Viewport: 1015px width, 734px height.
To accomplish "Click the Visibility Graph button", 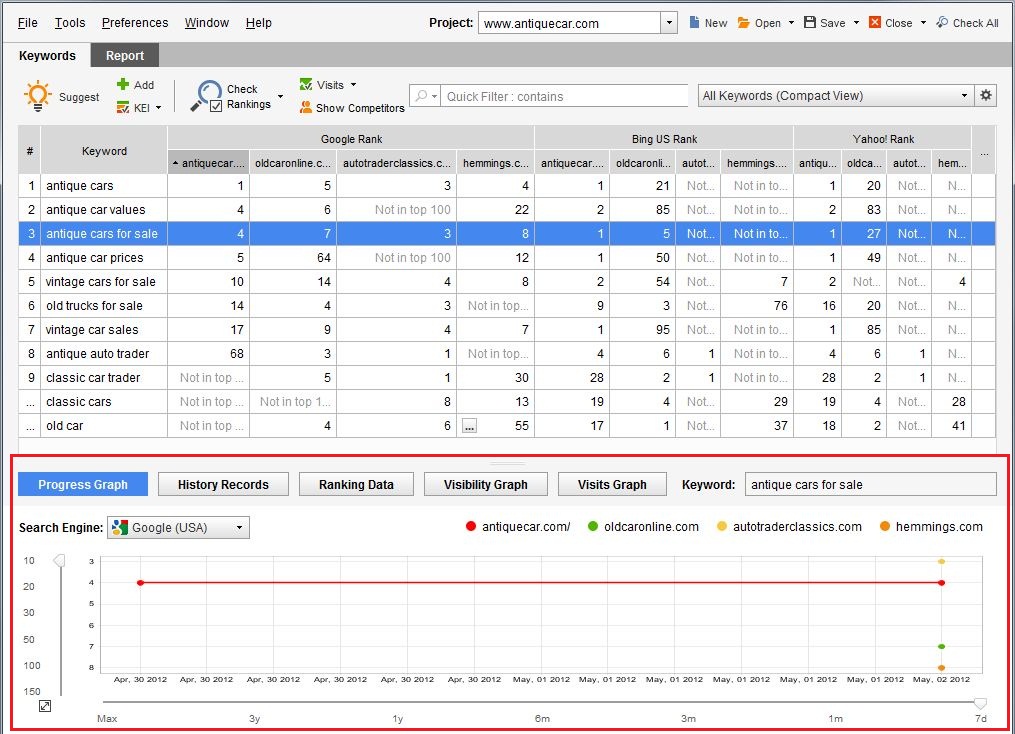I will tap(485, 484).
